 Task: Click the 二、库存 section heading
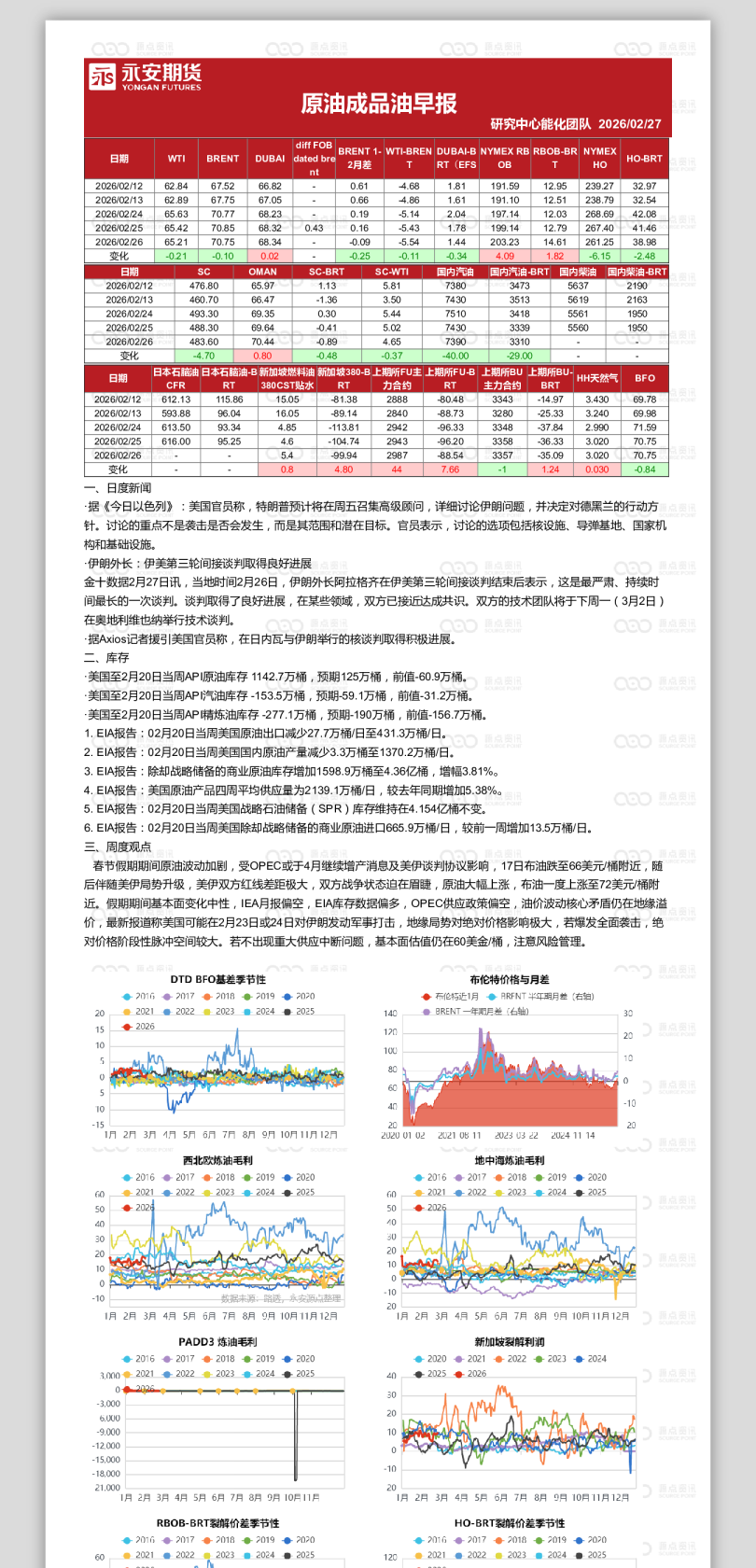click(106, 658)
